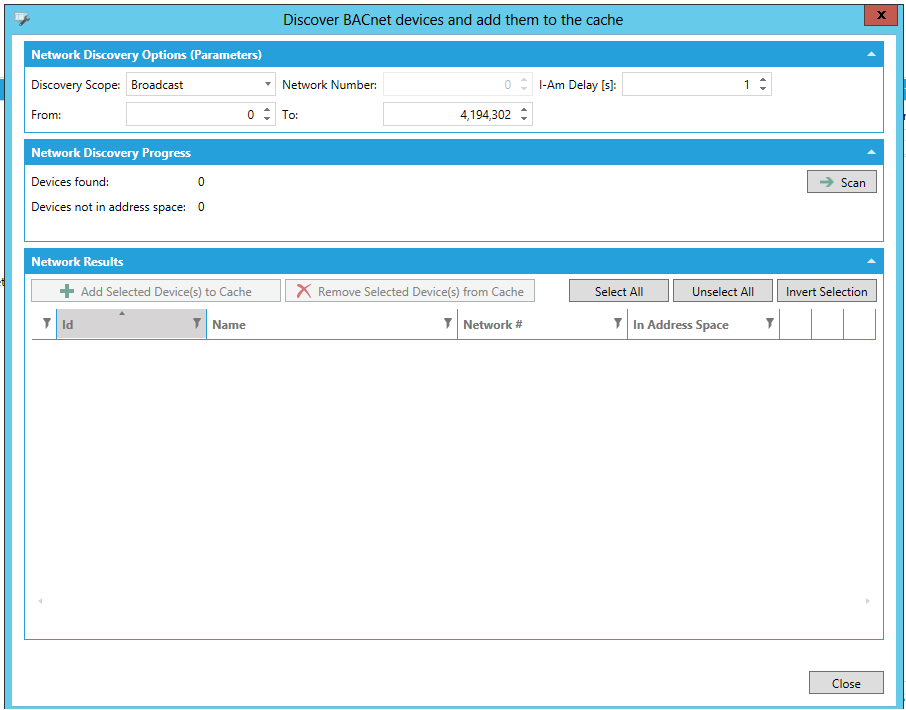Click Invert Selection

826,291
